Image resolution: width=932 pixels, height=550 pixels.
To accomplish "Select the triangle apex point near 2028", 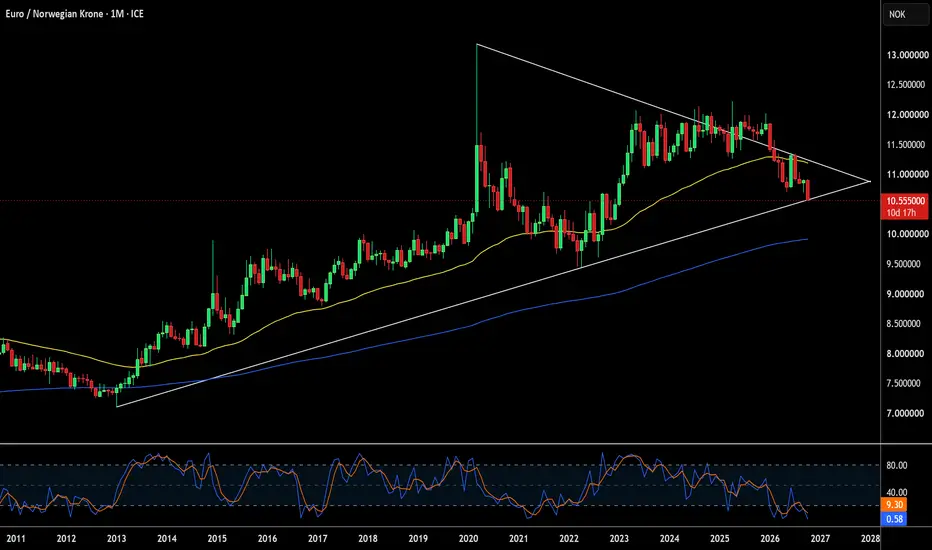I will pyautogui.click(x=870, y=181).
